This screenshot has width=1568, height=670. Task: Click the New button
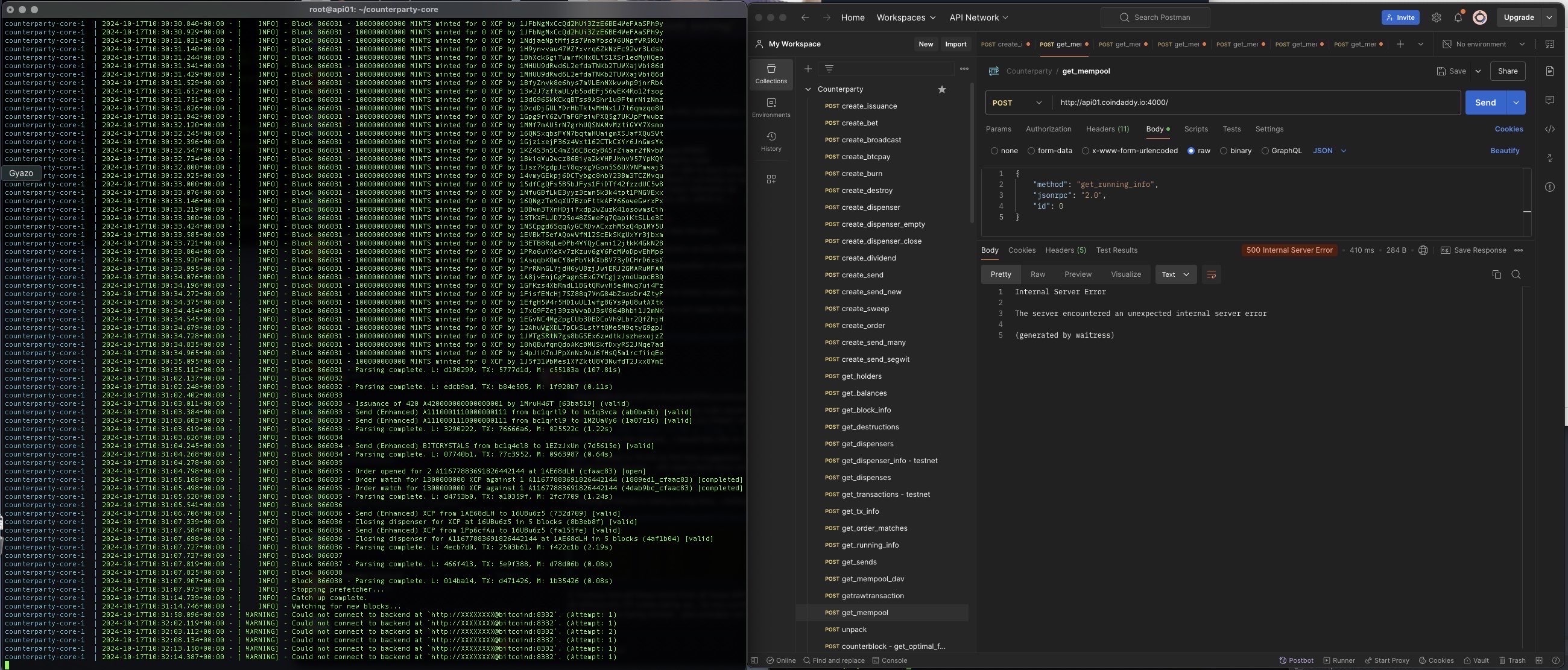[x=925, y=44]
